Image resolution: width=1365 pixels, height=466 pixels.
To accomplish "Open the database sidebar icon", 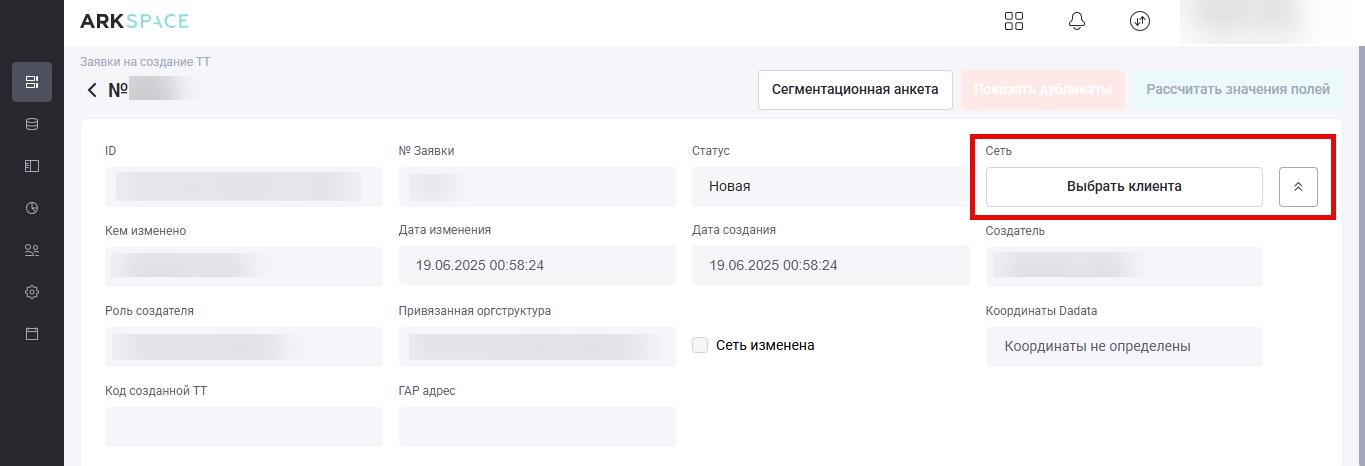I will coord(32,124).
